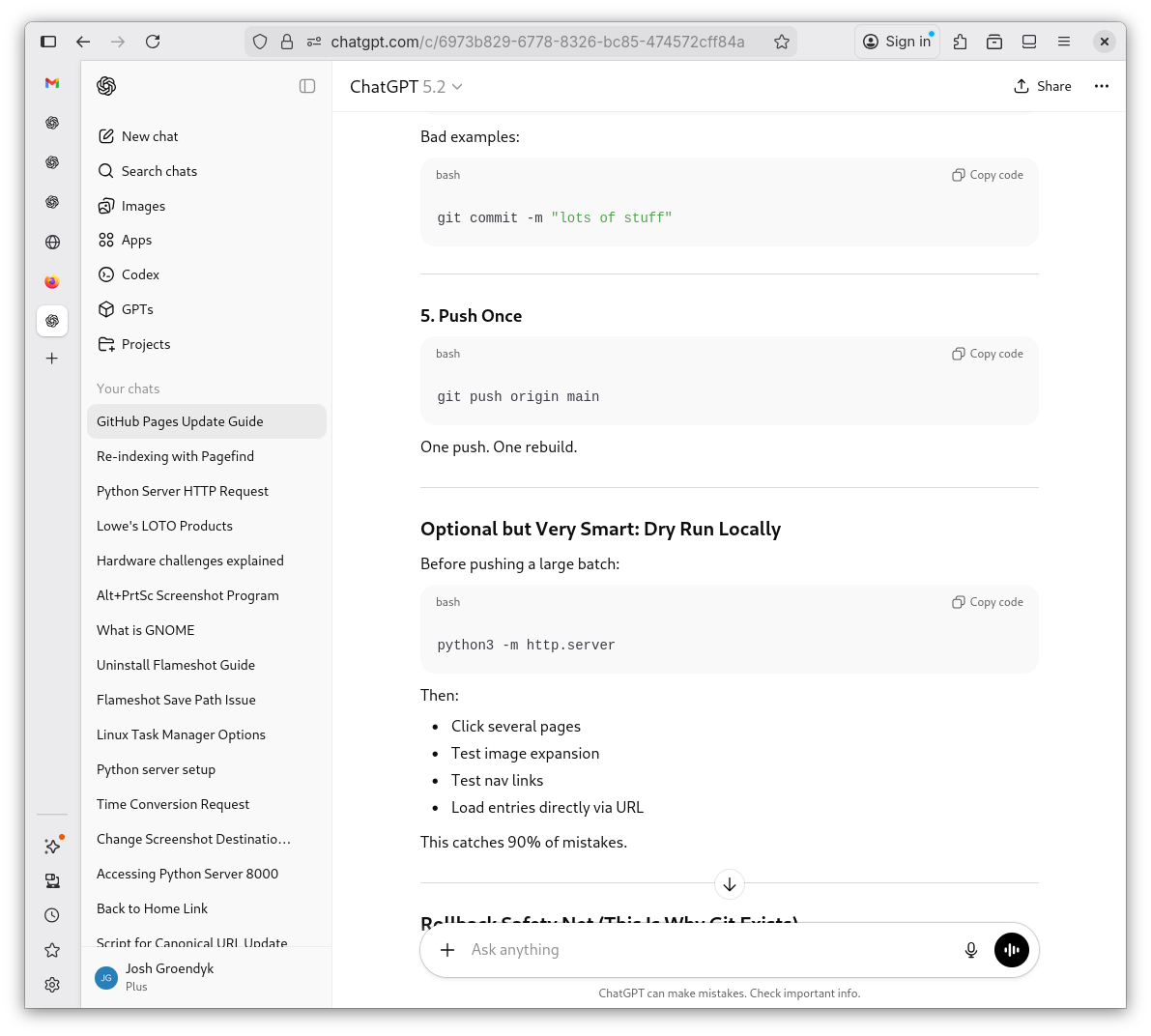Open the conversation options three-dot menu

(x=1102, y=86)
